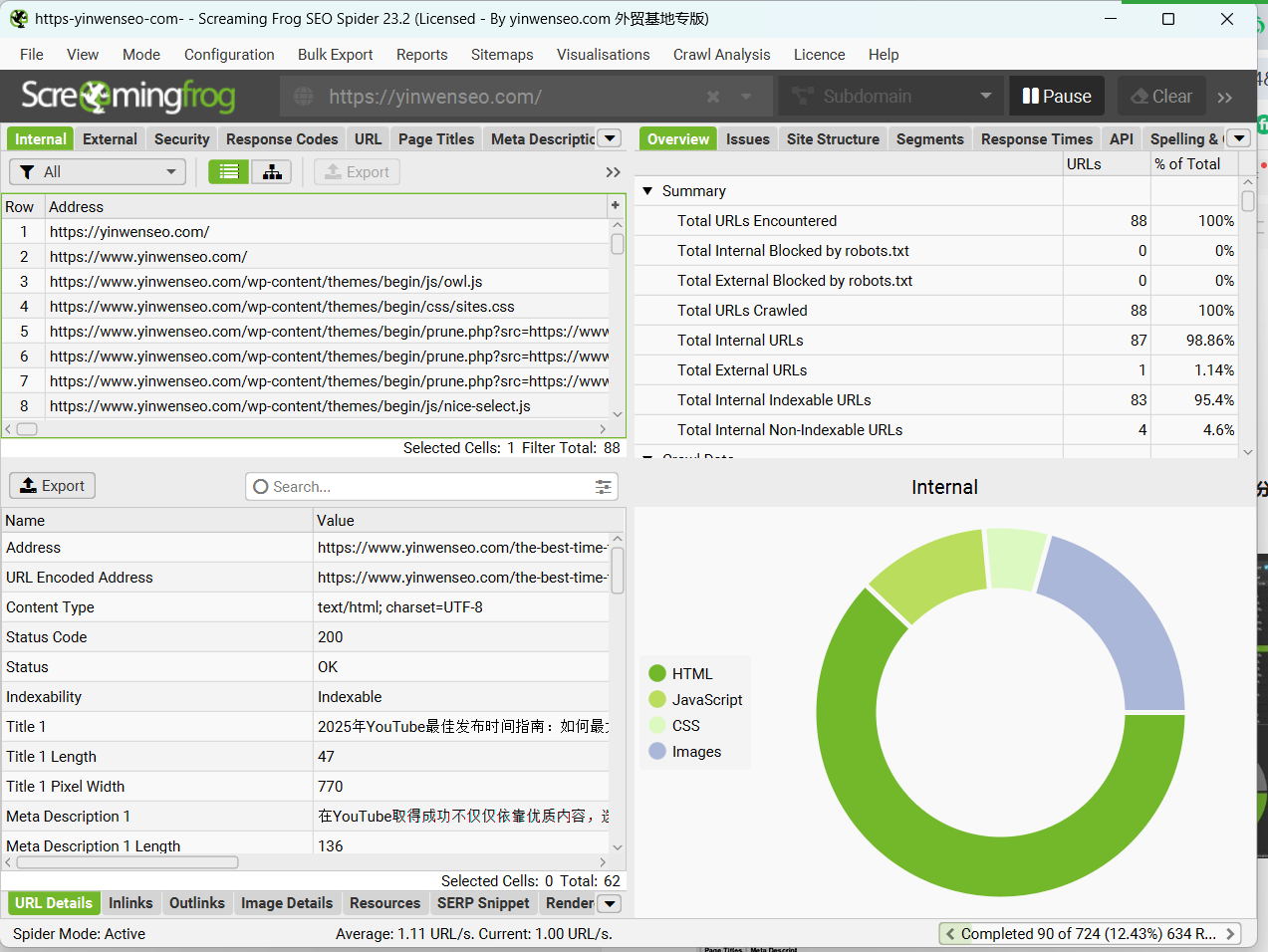Click the Images legend color swatch
The image size is (1268, 952).
point(657,752)
